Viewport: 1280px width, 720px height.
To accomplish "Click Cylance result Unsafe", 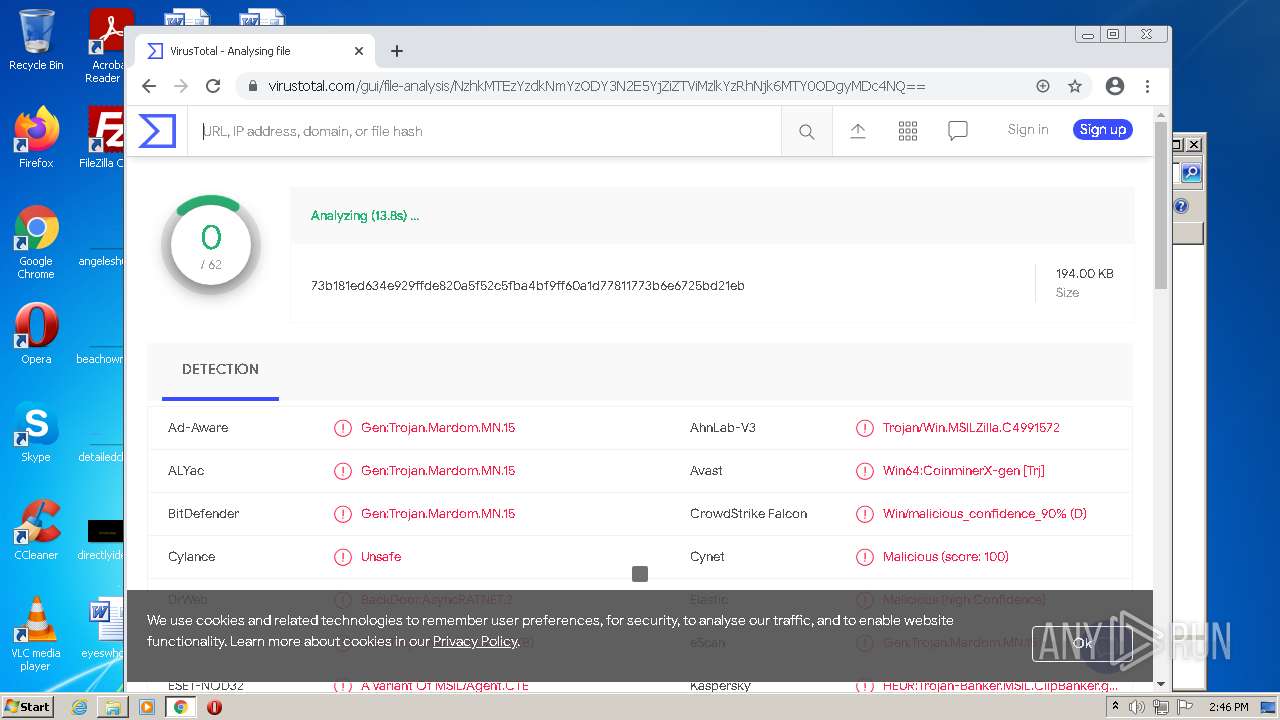I will click(381, 556).
